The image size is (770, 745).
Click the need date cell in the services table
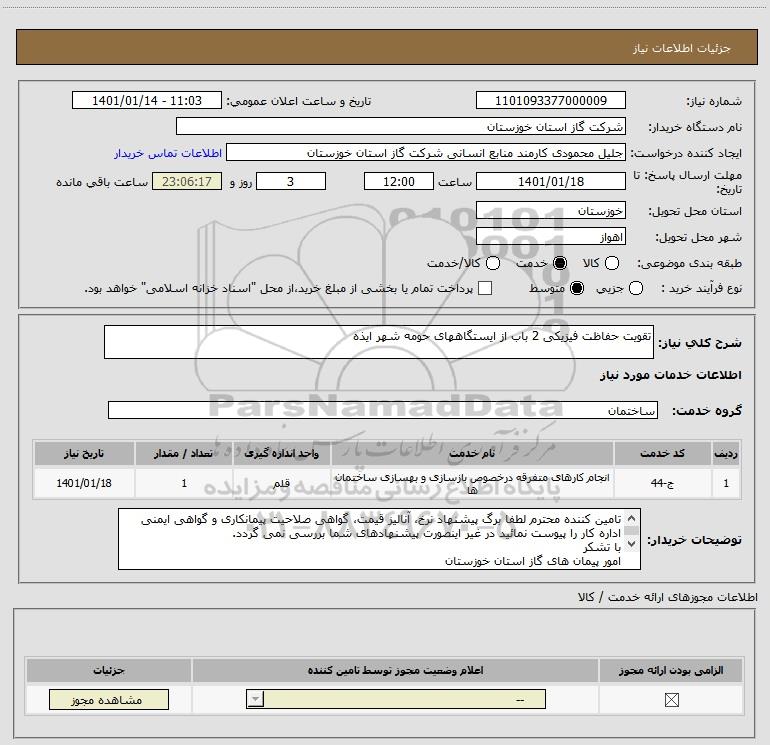pos(84,483)
